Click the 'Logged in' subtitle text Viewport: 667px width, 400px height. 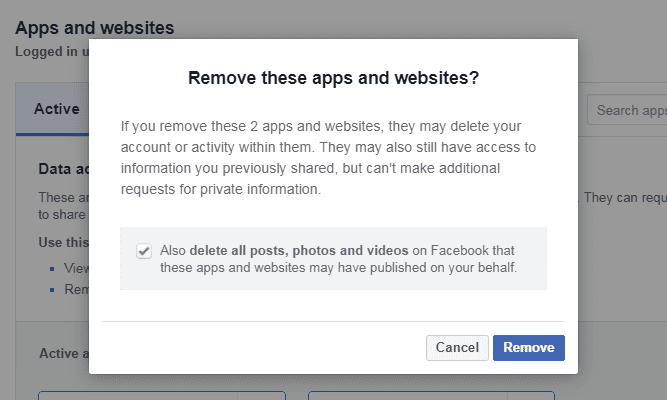[x=52, y=51]
